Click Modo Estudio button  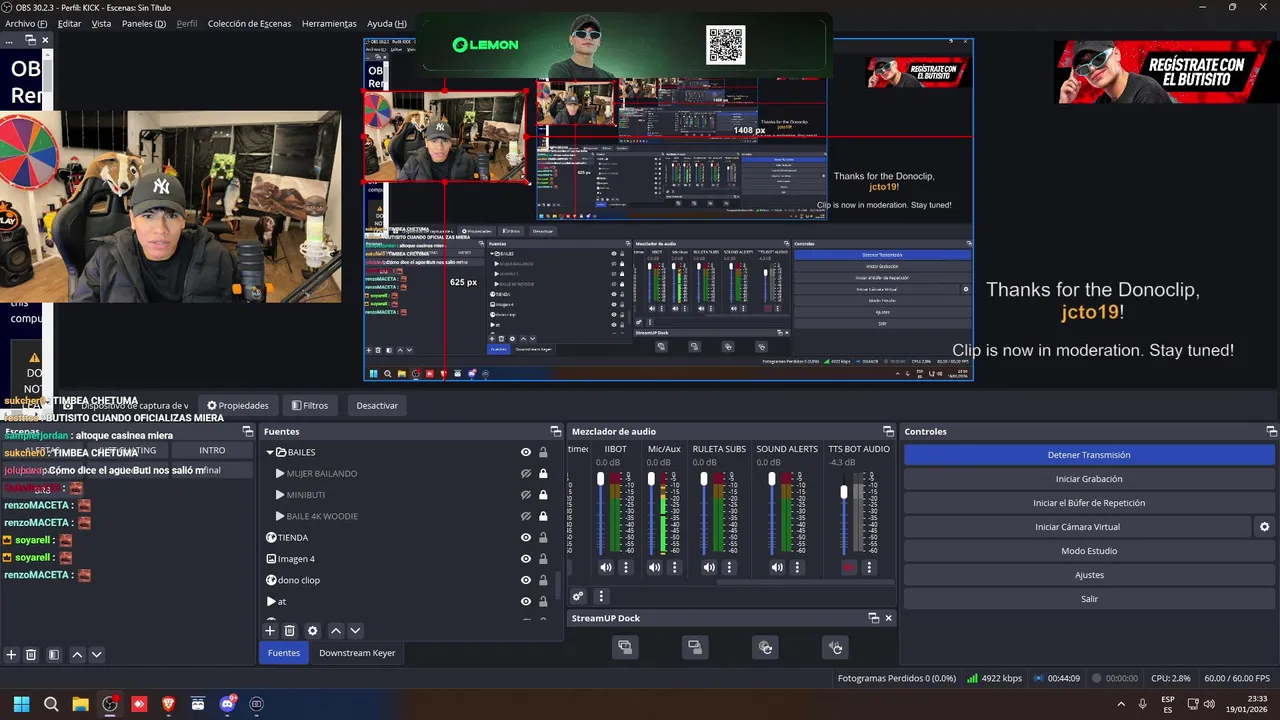[1089, 551]
